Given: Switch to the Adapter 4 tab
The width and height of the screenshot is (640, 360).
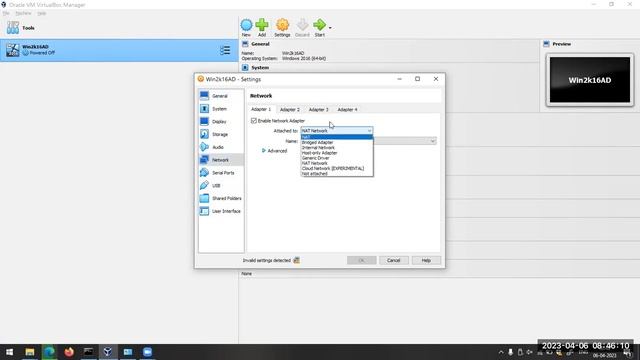Looking at the screenshot, I should coord(347,110).
